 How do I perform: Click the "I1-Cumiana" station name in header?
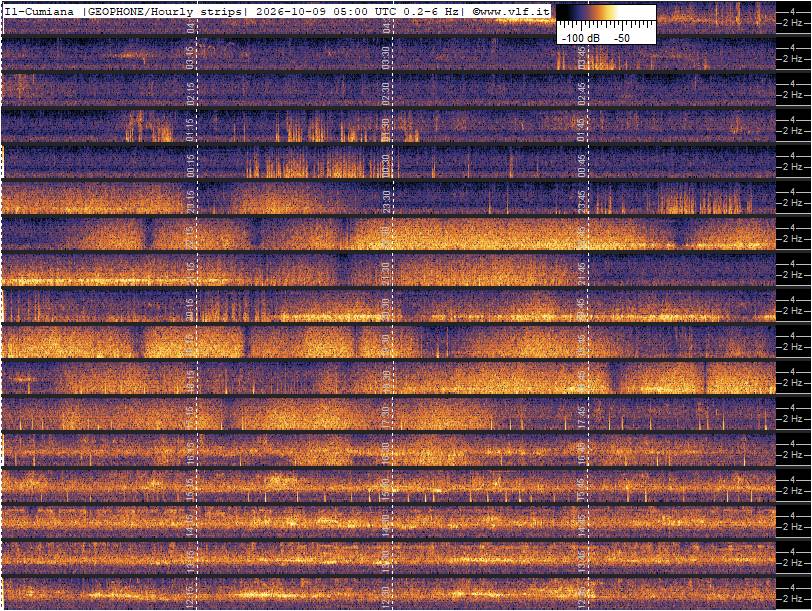pos(39,11)
